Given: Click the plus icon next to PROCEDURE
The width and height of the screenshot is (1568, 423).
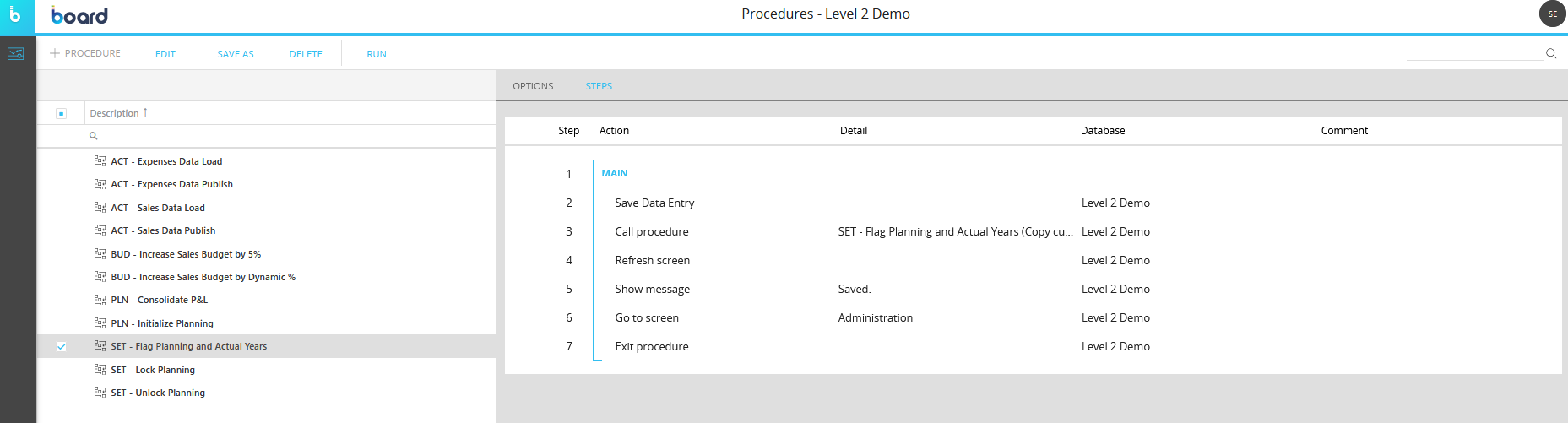Looking at the screenshot, I should 55,53.
